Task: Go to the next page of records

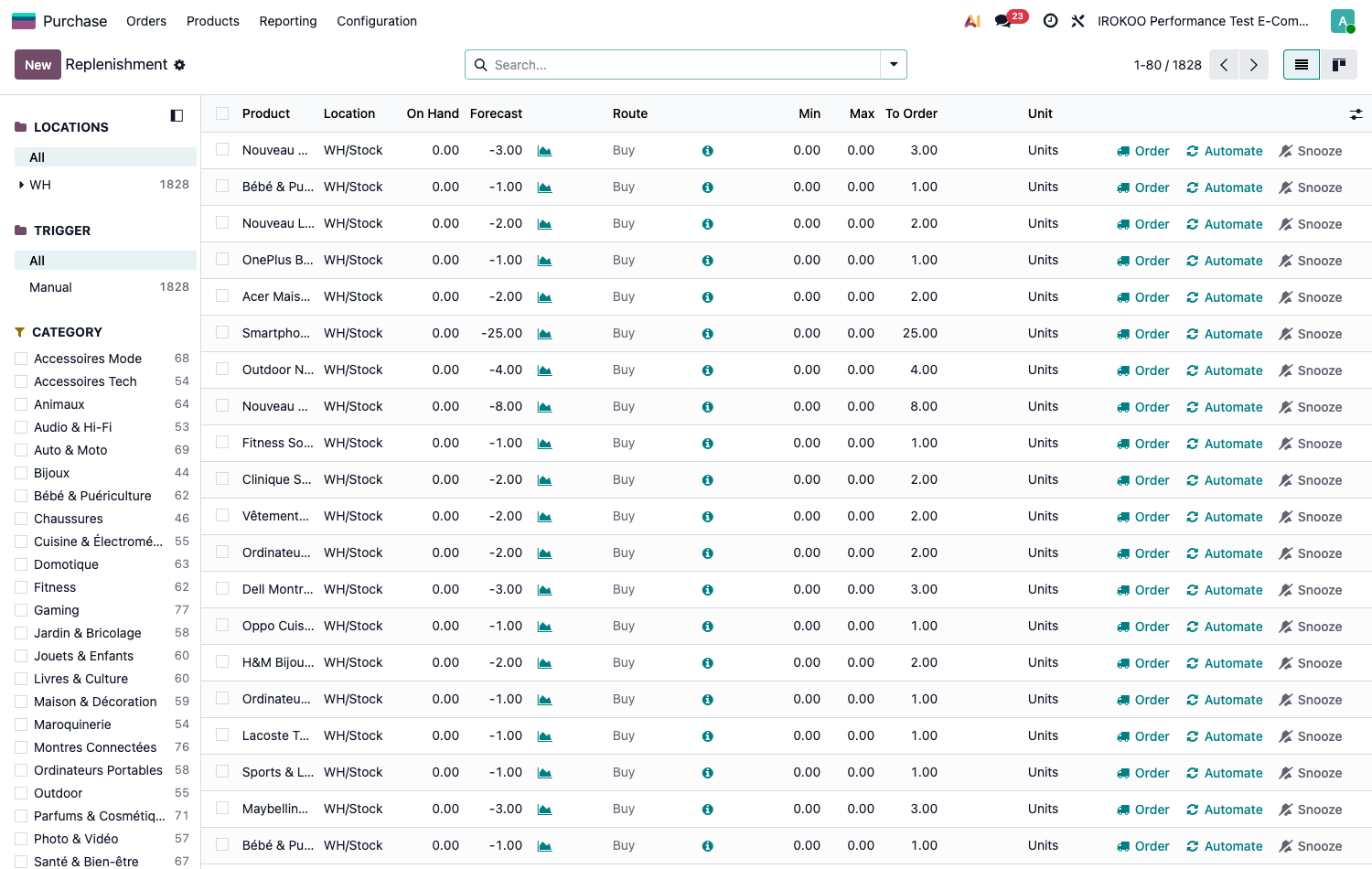Action: 1254,65
